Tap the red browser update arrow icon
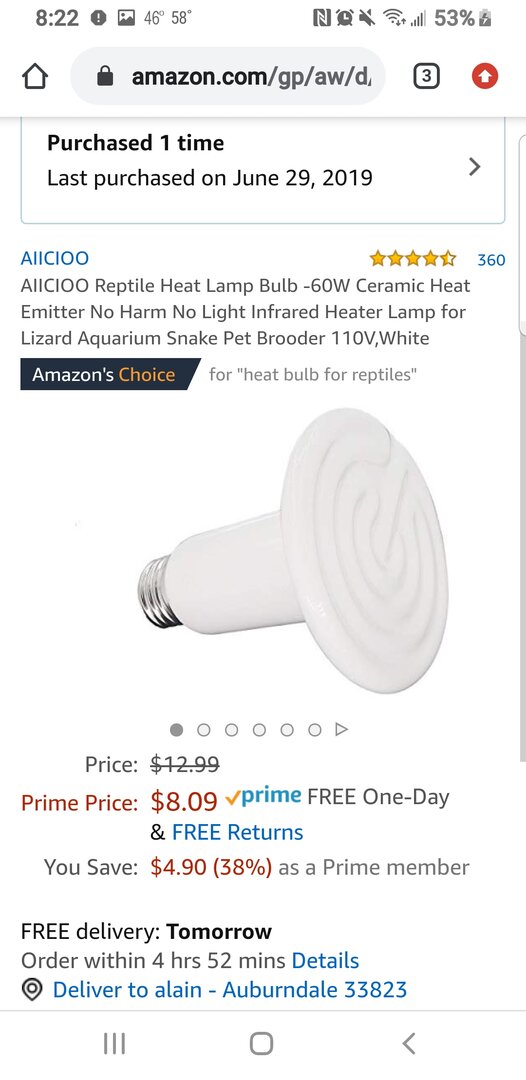 [485, 77]
